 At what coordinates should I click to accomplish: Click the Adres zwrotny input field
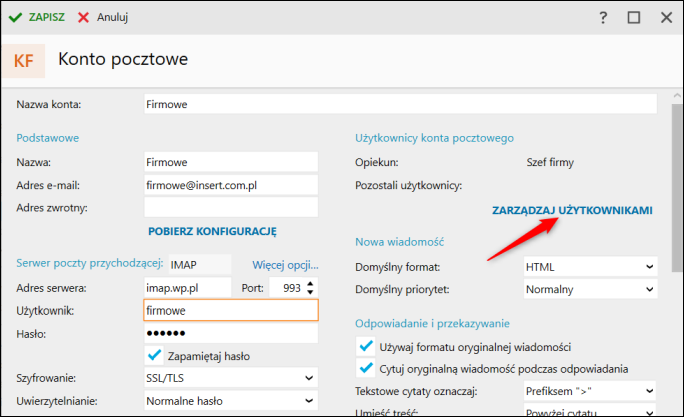click(x=231, y=207)
